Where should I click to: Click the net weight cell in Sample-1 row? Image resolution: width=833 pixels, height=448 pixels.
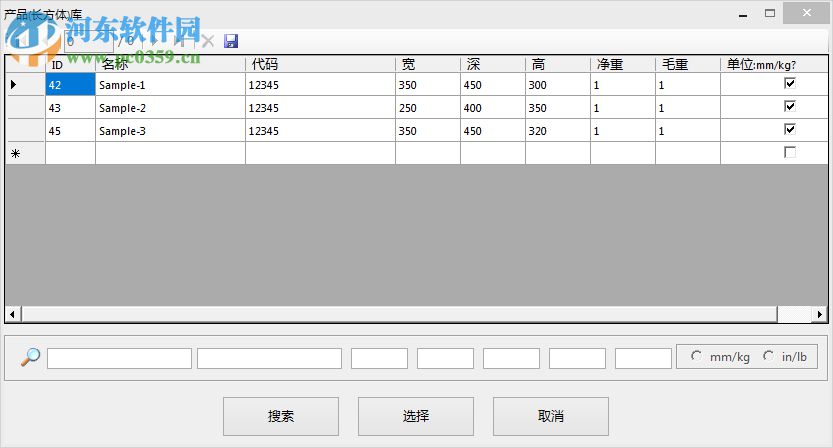623,84
